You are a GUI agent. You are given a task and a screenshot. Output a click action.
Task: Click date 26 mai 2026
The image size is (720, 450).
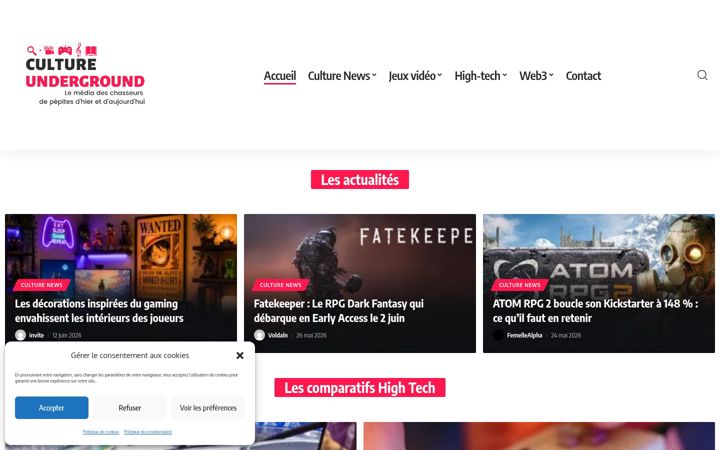311,335
